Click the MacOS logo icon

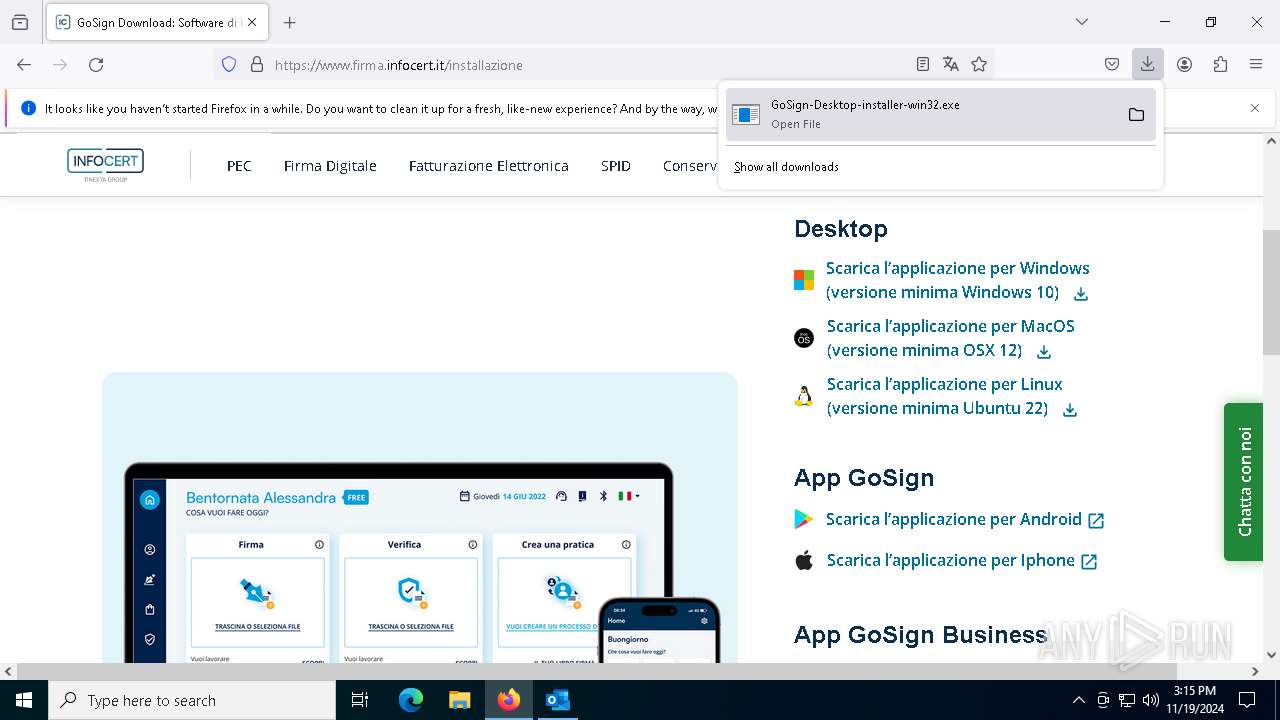[804, 338]
